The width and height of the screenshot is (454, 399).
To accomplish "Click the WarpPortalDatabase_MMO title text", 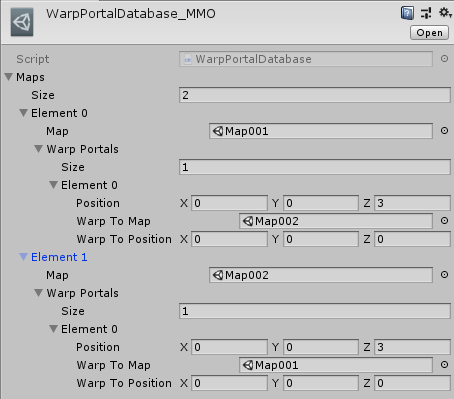I will (x=131, y=14).
